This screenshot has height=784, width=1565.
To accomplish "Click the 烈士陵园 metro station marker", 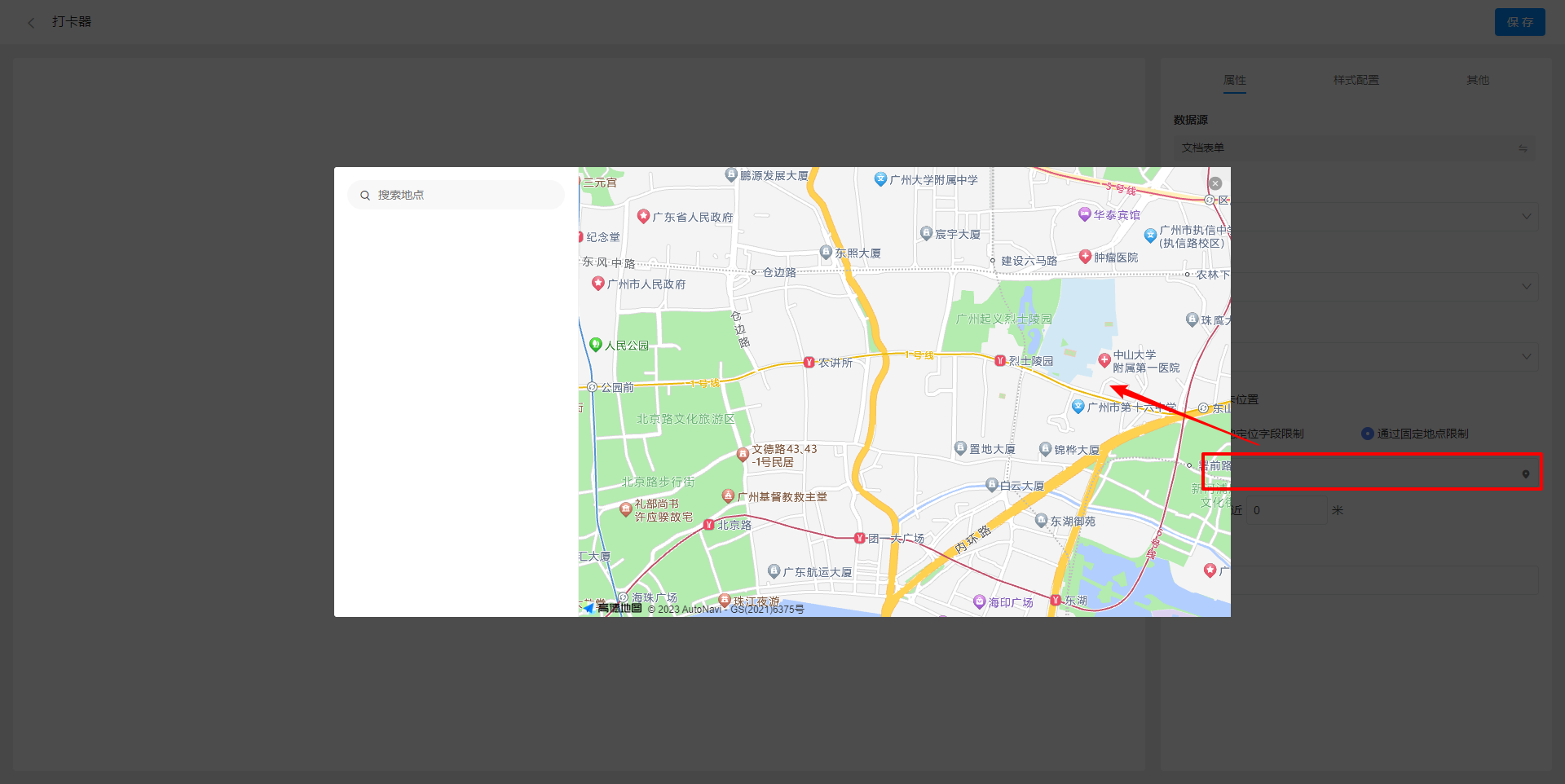I will coord(1000,359).
